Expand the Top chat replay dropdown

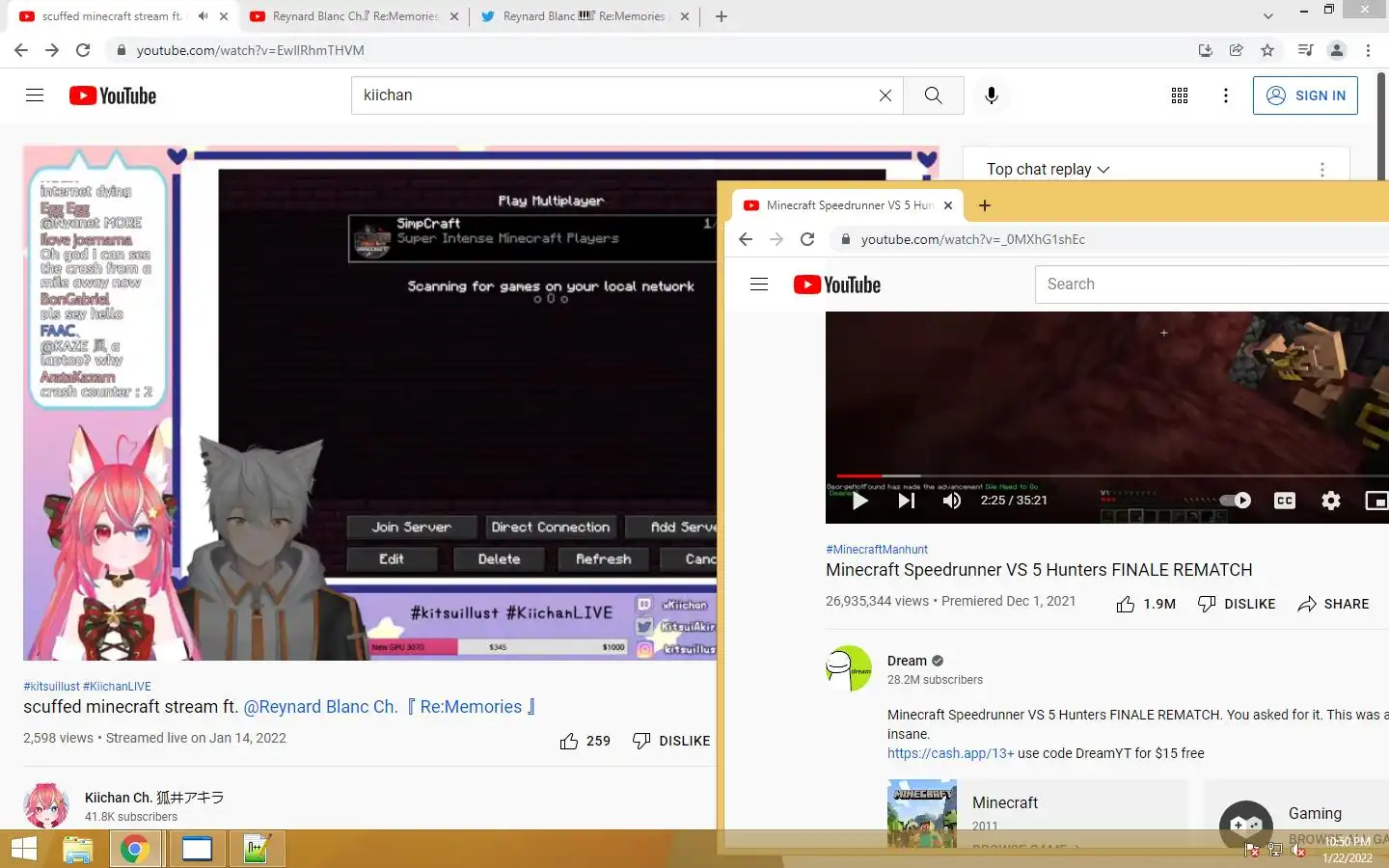[1049, 169]
